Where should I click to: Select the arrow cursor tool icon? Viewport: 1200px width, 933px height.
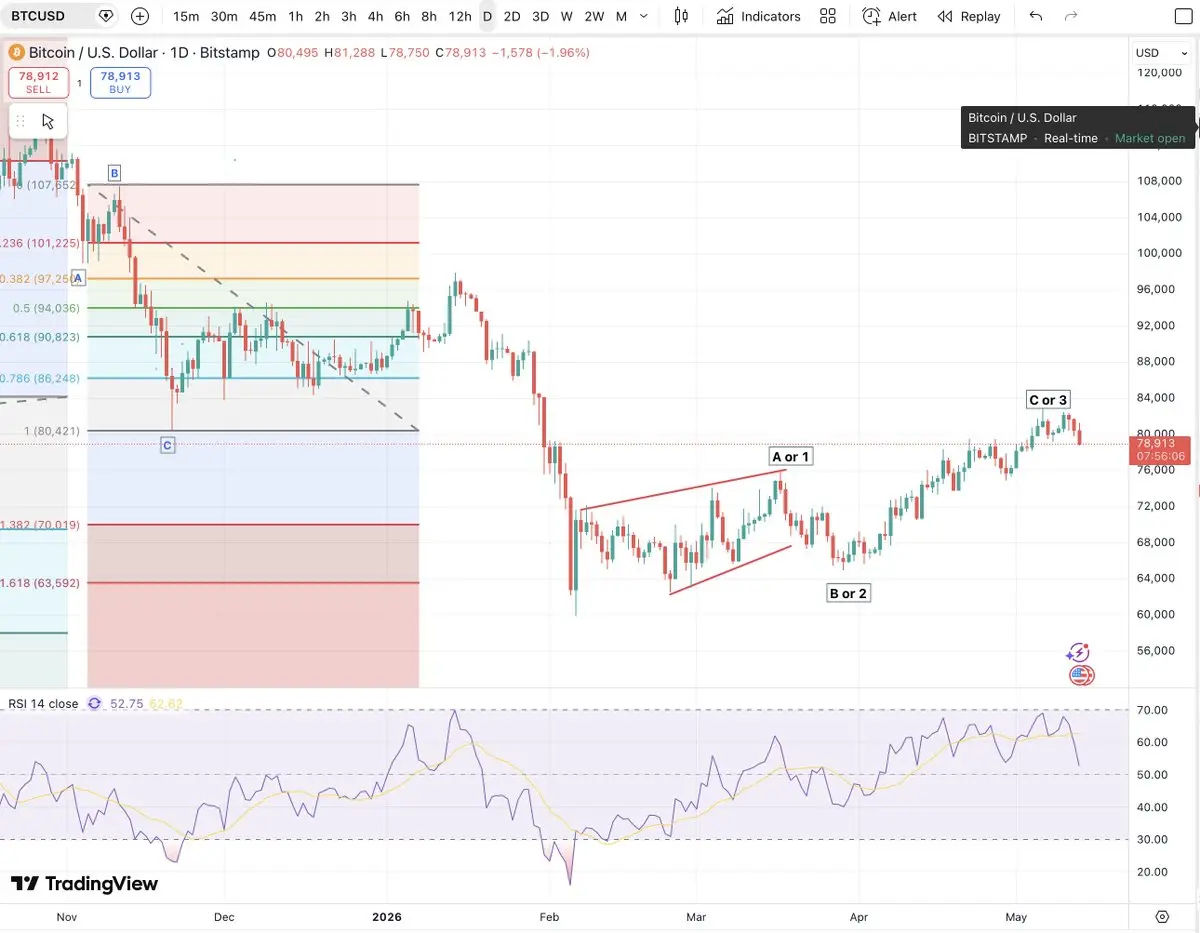(x=47, y=121)
